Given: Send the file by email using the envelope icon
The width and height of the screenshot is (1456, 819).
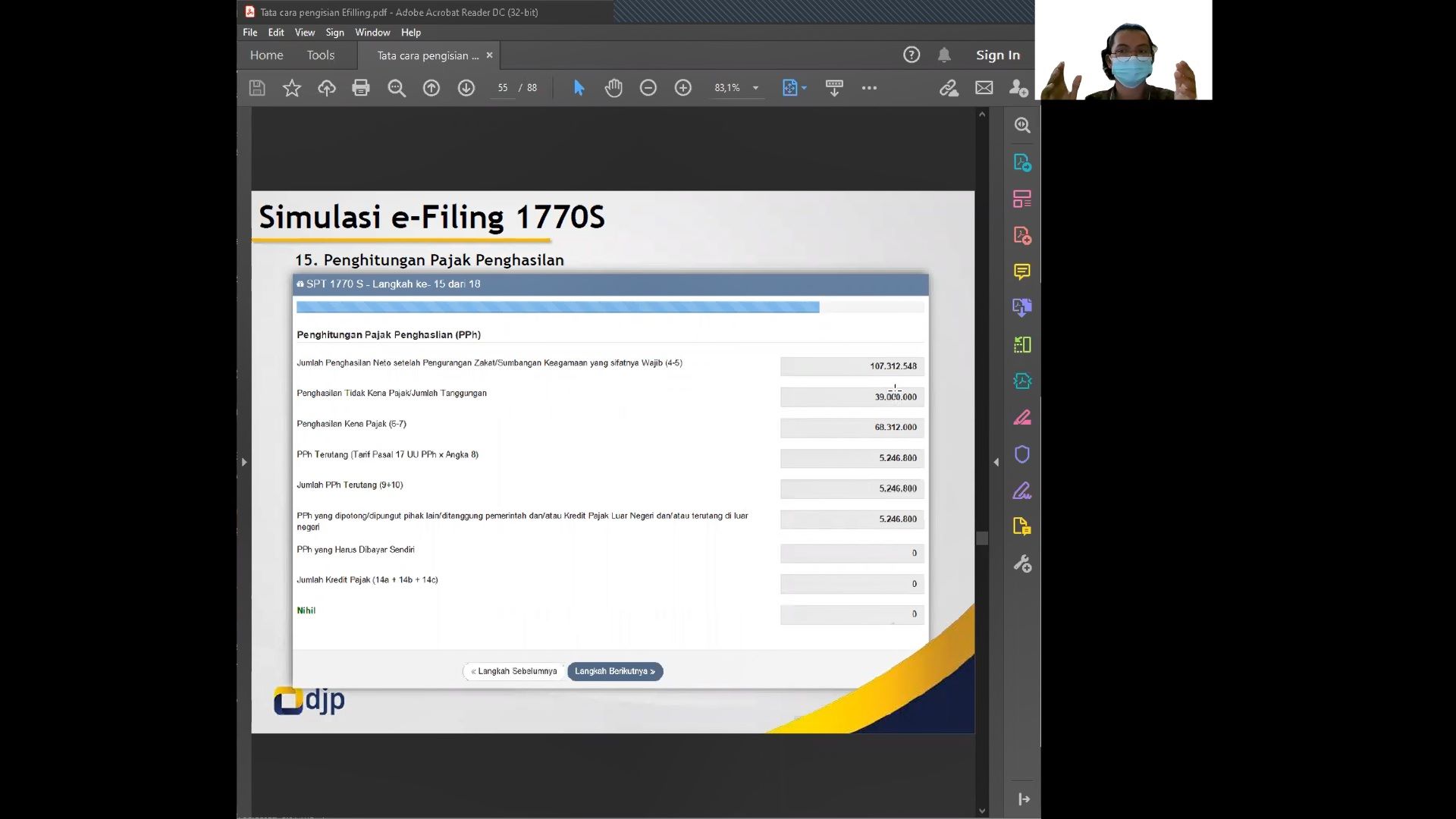Looking at the screenshot, I should click(984, 88).
